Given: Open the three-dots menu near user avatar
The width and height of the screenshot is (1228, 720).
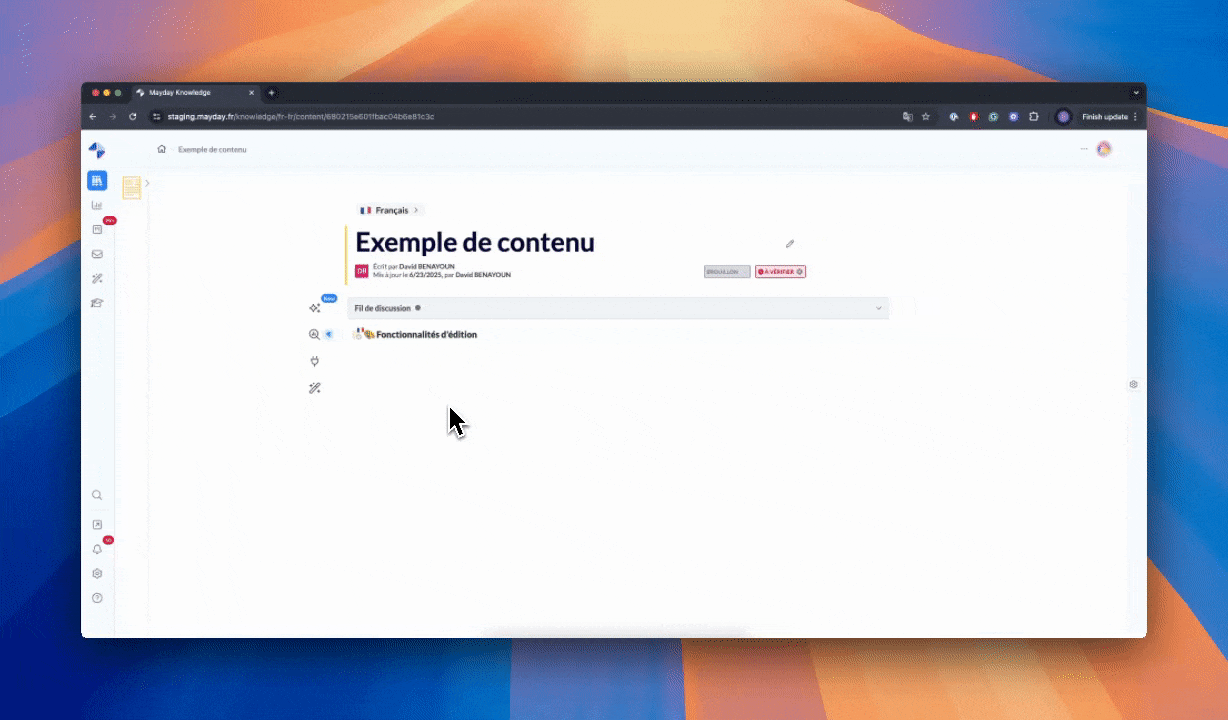Looking at the screenshot, I should (x=1083, y=149).
